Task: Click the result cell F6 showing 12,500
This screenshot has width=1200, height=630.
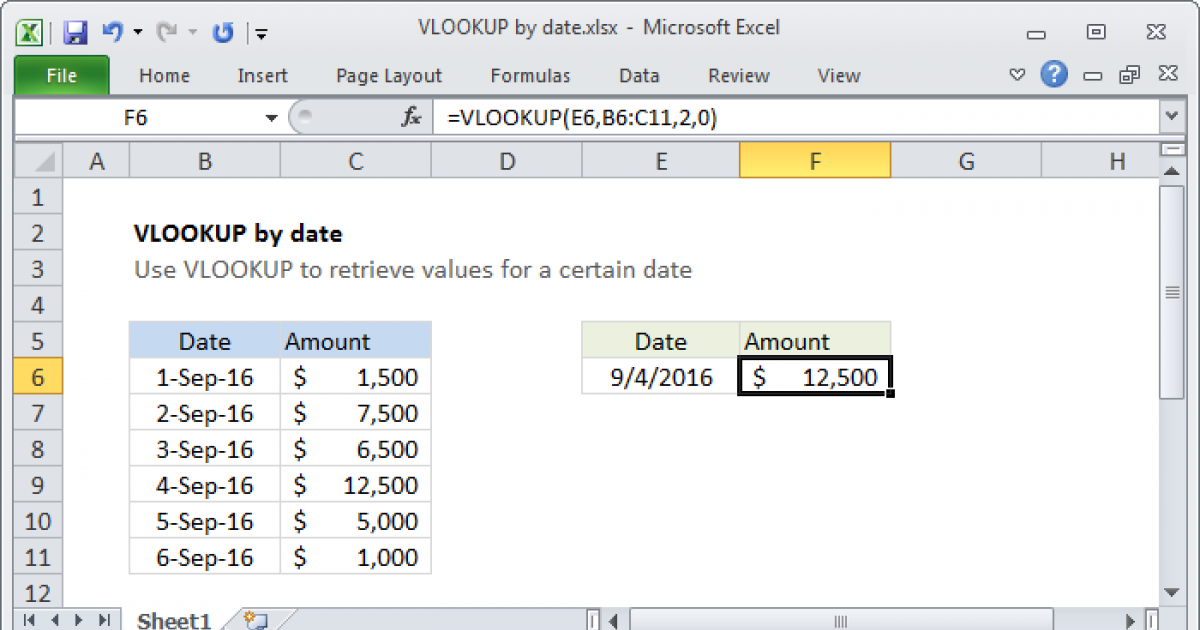Action: 815,377
